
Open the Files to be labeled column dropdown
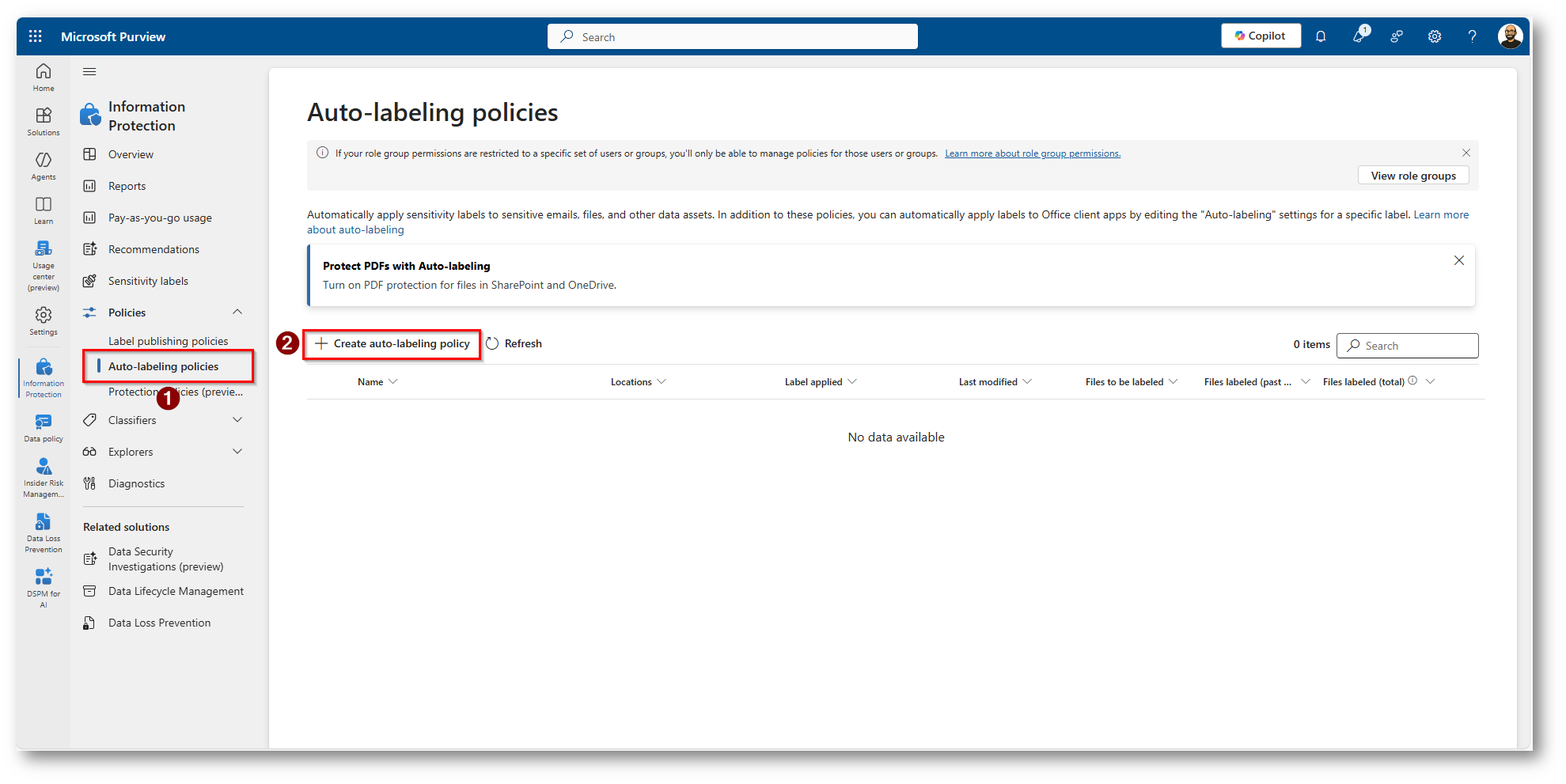(x=1174, y=382)
